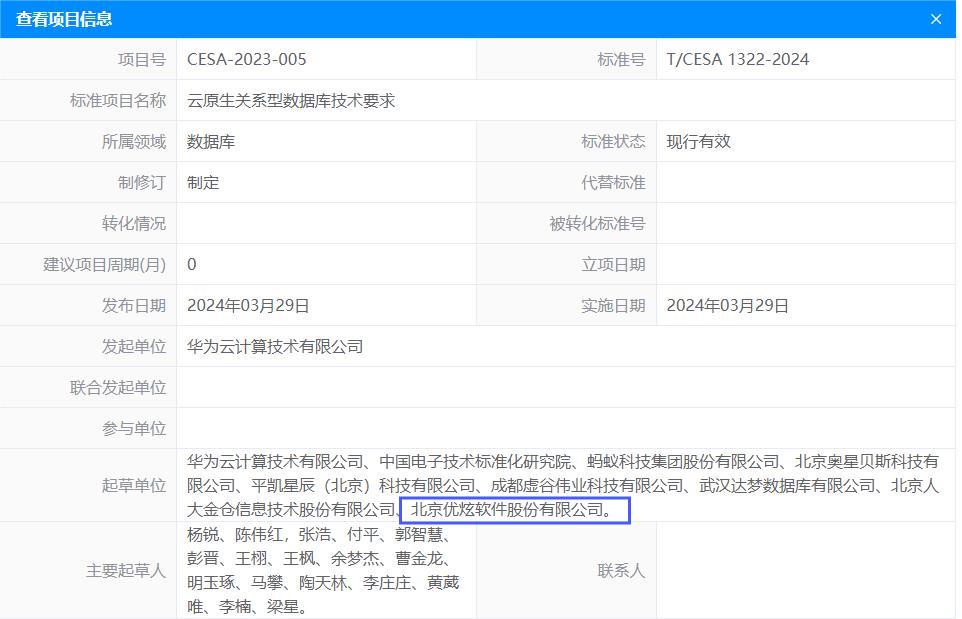
Task: Click the empty 联合发起单位 field
Action: click(565, 387)
